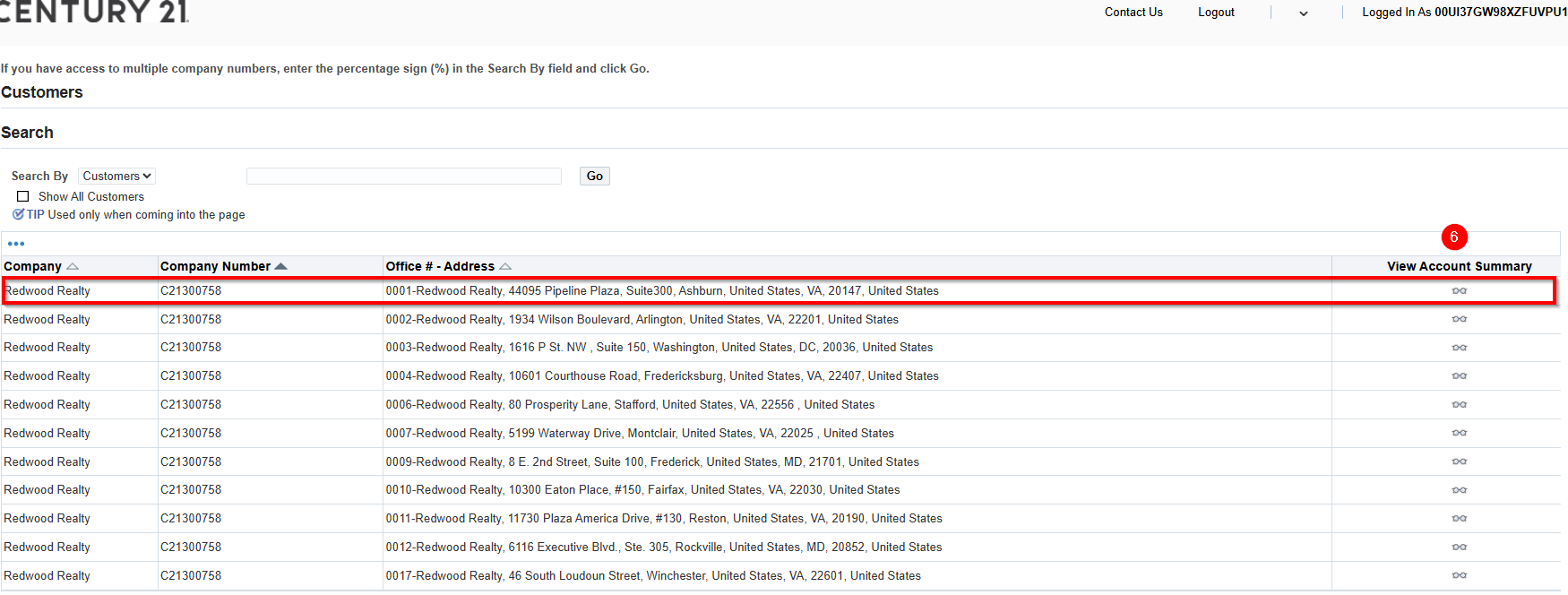Viewport: 1568px width, 595px height.
Task: Click Redwood Realty company name in Reston row
Action: (47, 519)
